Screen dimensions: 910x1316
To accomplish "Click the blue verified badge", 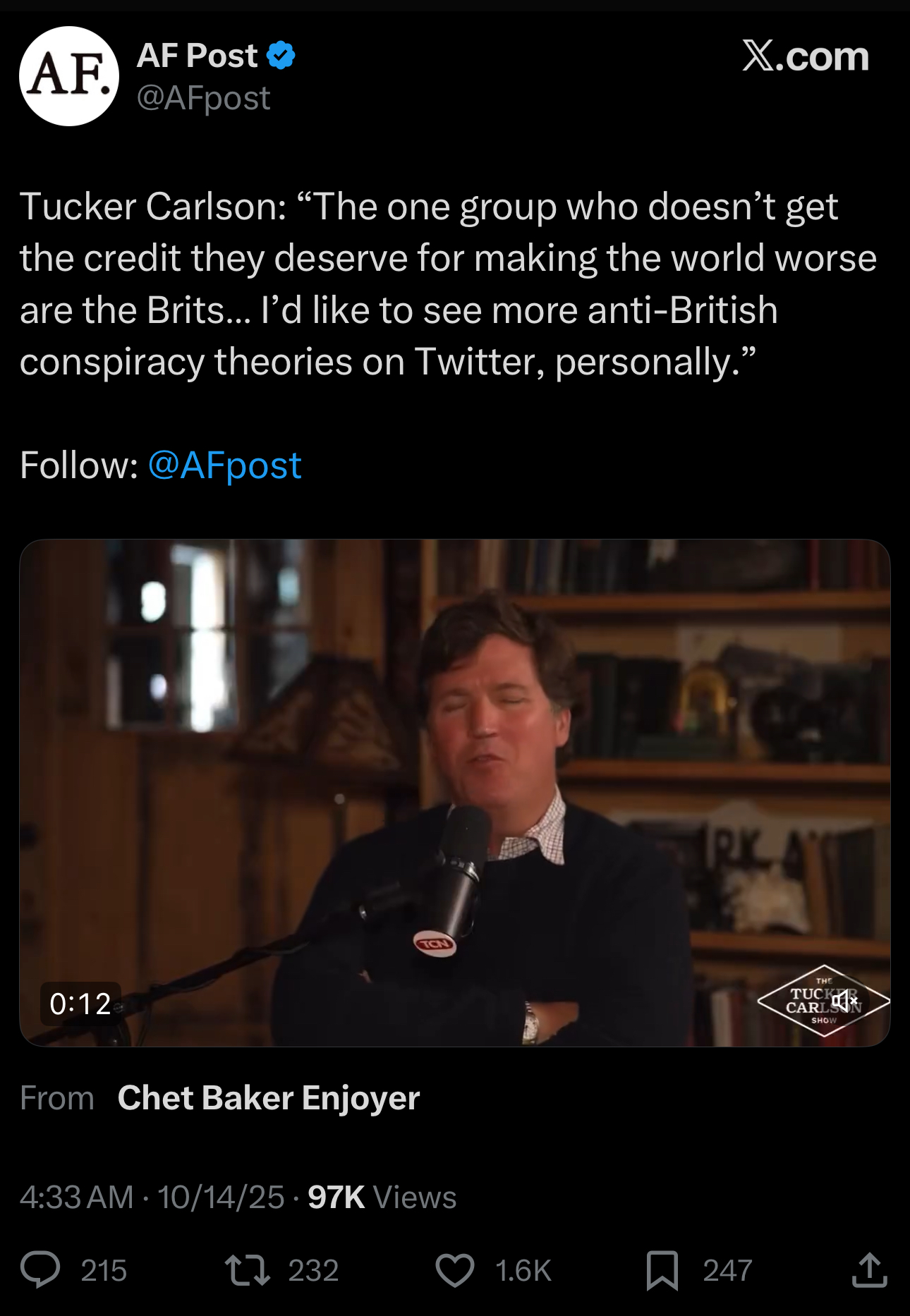I will click(281, 55).
